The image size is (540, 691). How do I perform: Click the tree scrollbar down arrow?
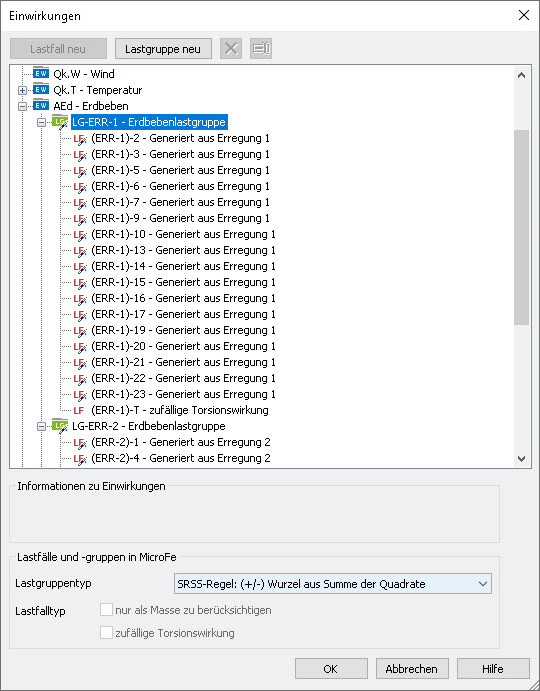521,459
